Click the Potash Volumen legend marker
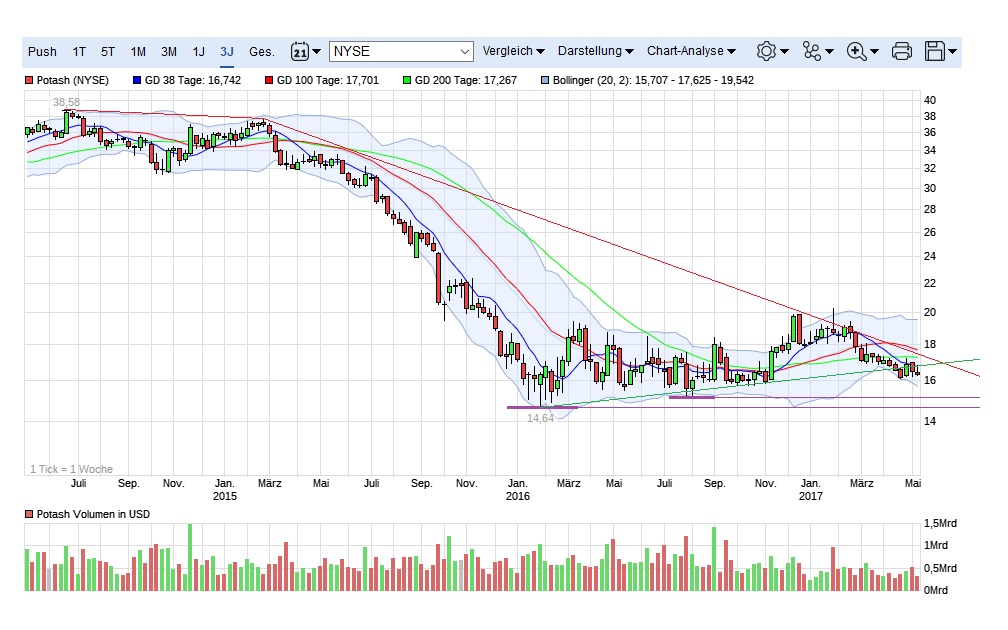 pos(29,514)
